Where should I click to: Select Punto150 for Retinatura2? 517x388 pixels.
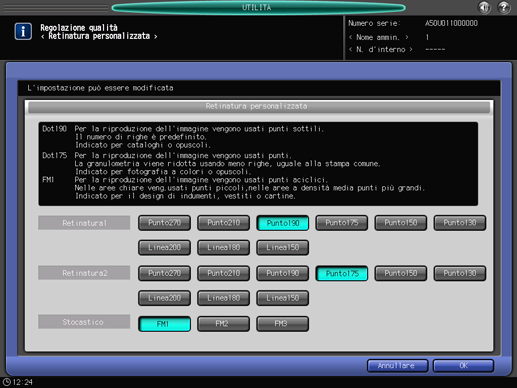click(401, 273)
